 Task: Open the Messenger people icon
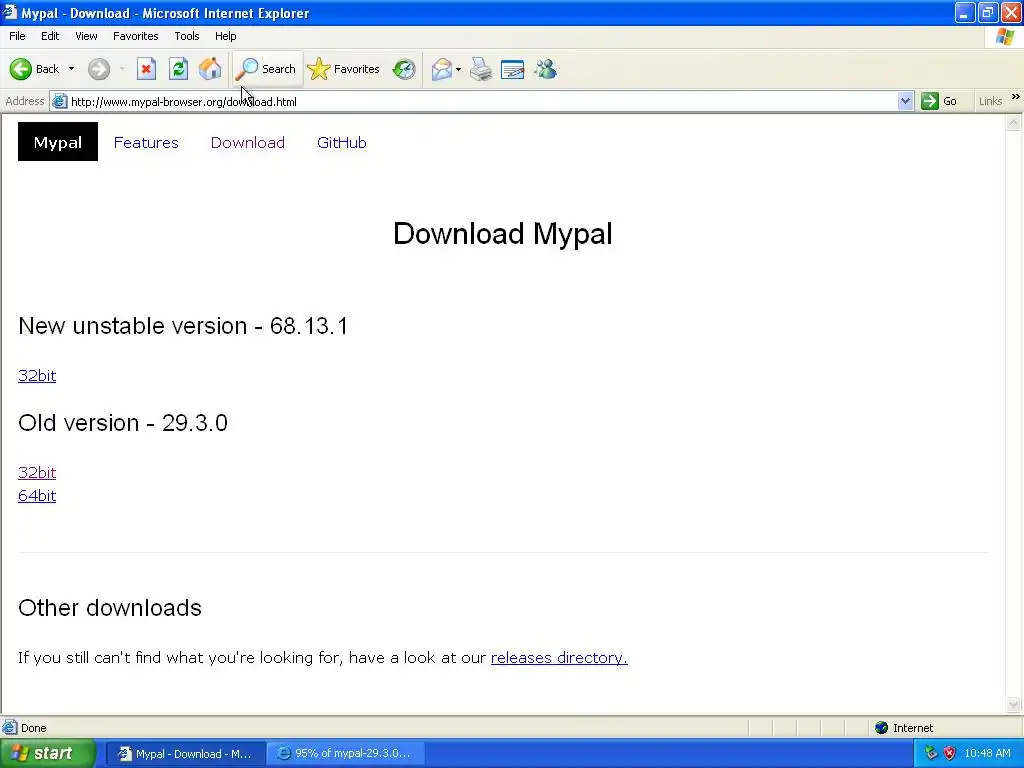(x=545, y=69)
